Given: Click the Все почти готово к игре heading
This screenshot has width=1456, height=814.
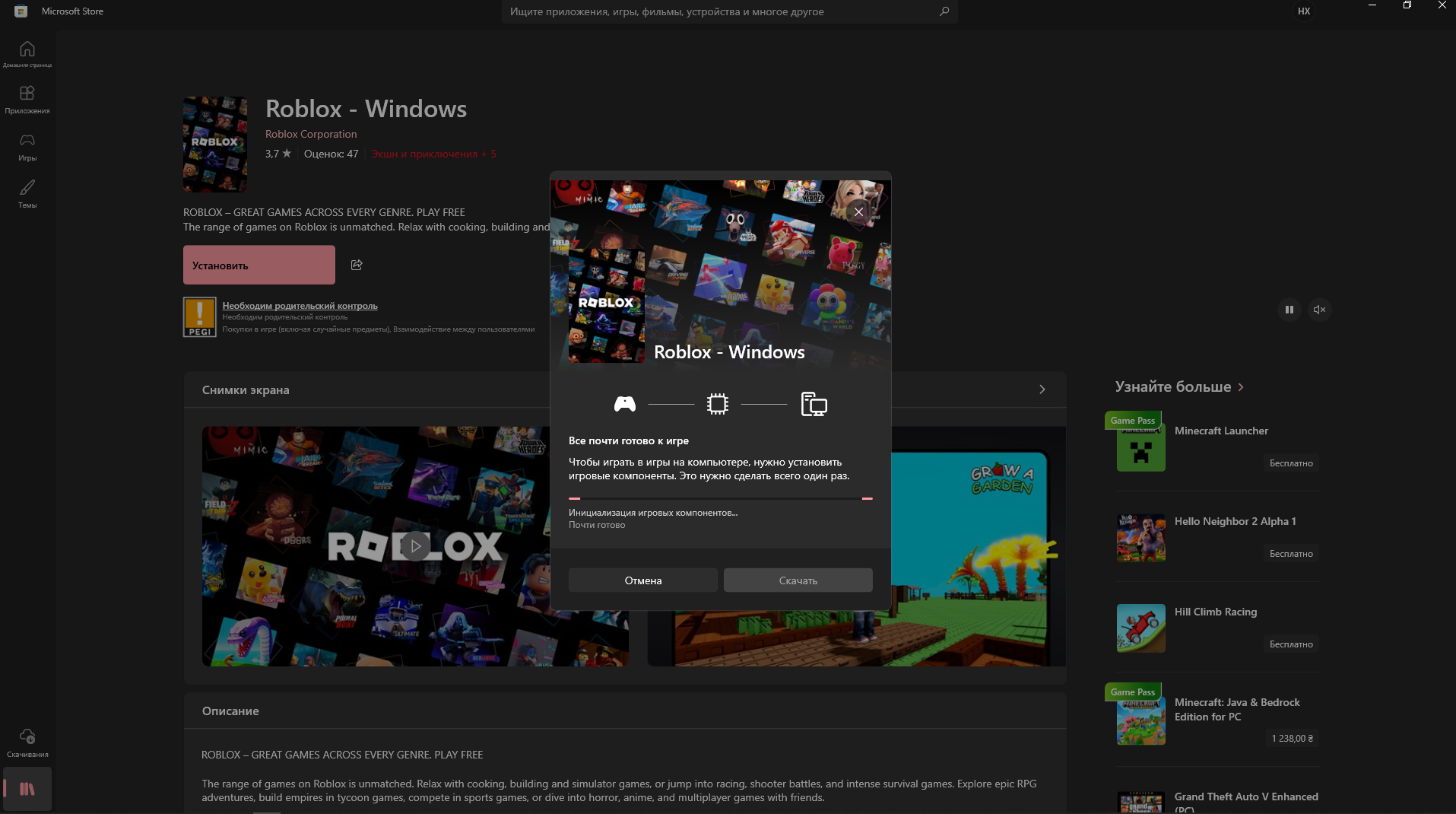Looking at the screenshot, I should 629,440.
